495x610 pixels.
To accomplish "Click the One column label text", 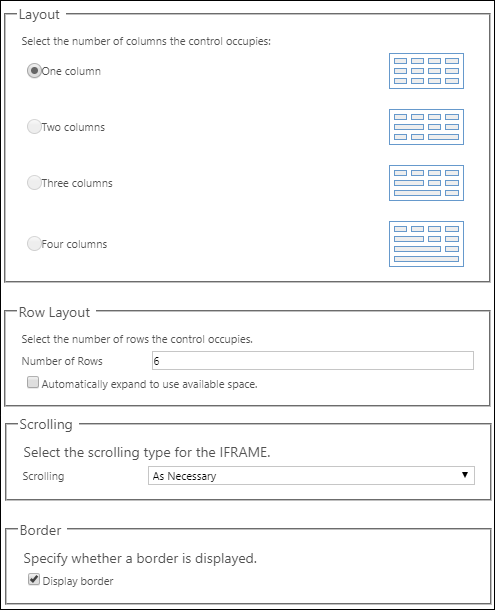I will [x=71, y=71].
